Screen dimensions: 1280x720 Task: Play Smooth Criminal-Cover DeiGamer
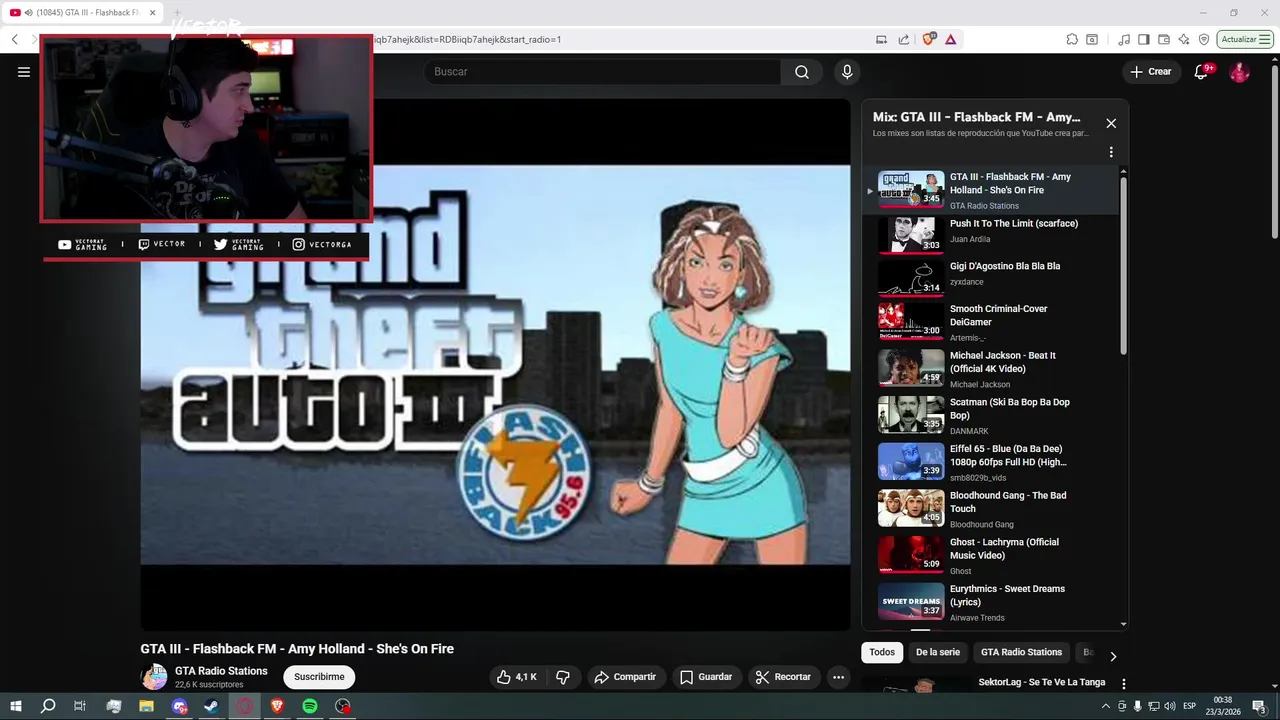990,322
